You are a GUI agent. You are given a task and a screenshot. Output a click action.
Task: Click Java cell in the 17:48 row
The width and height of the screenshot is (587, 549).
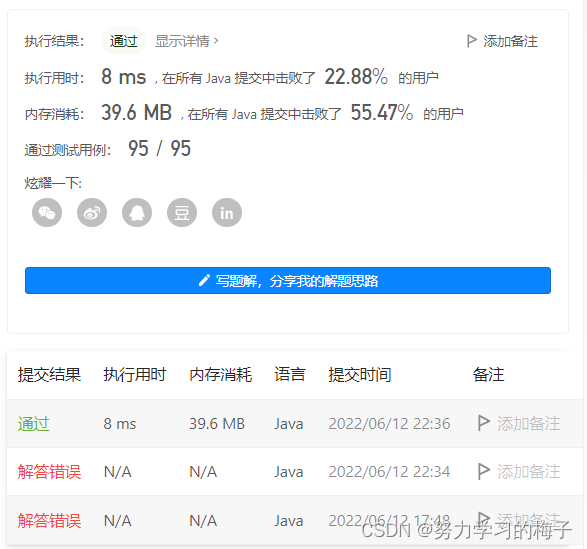pyautogui.click(x=289, y=521)
